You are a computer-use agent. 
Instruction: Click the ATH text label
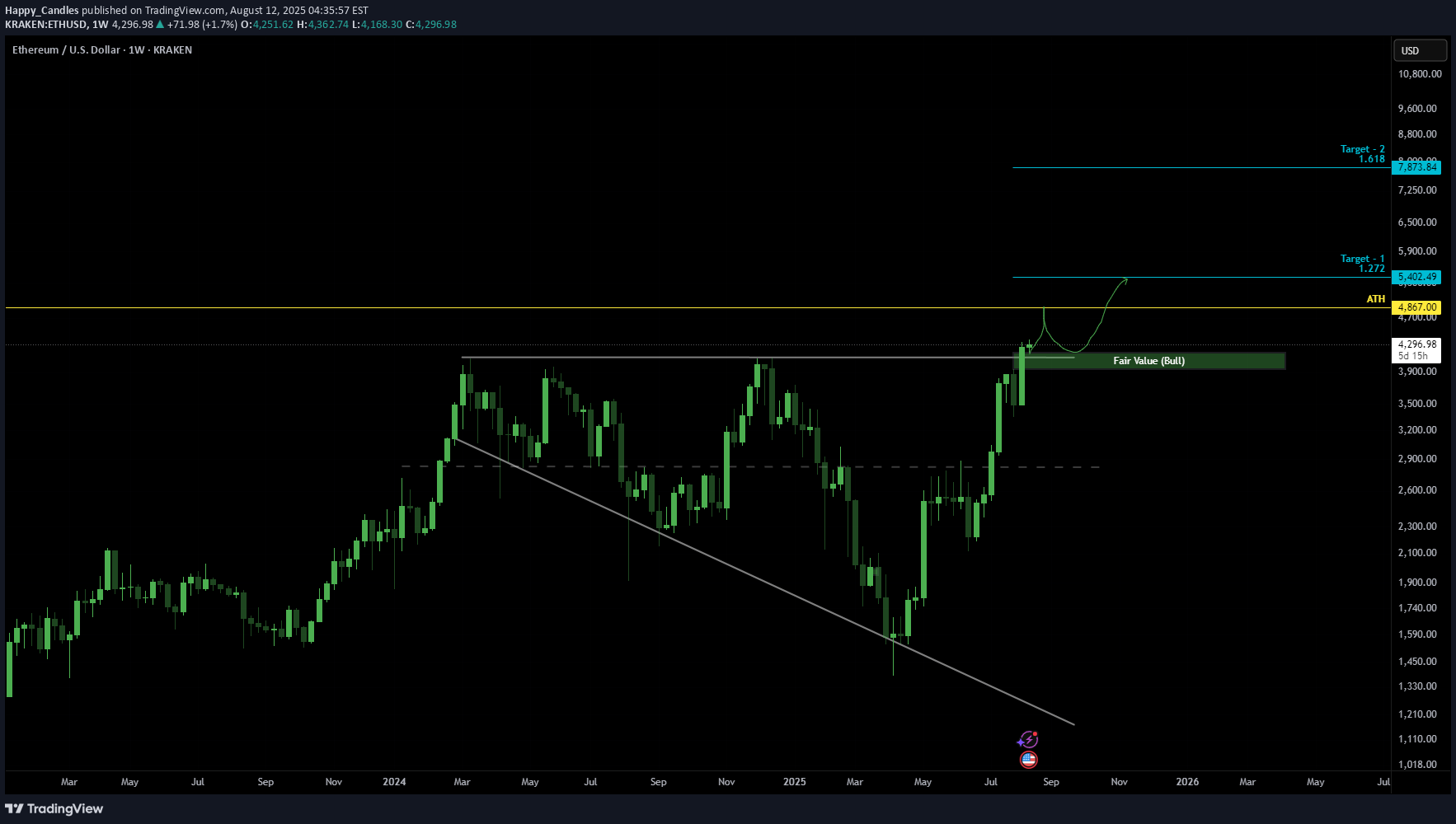(x=1375, y=299)
